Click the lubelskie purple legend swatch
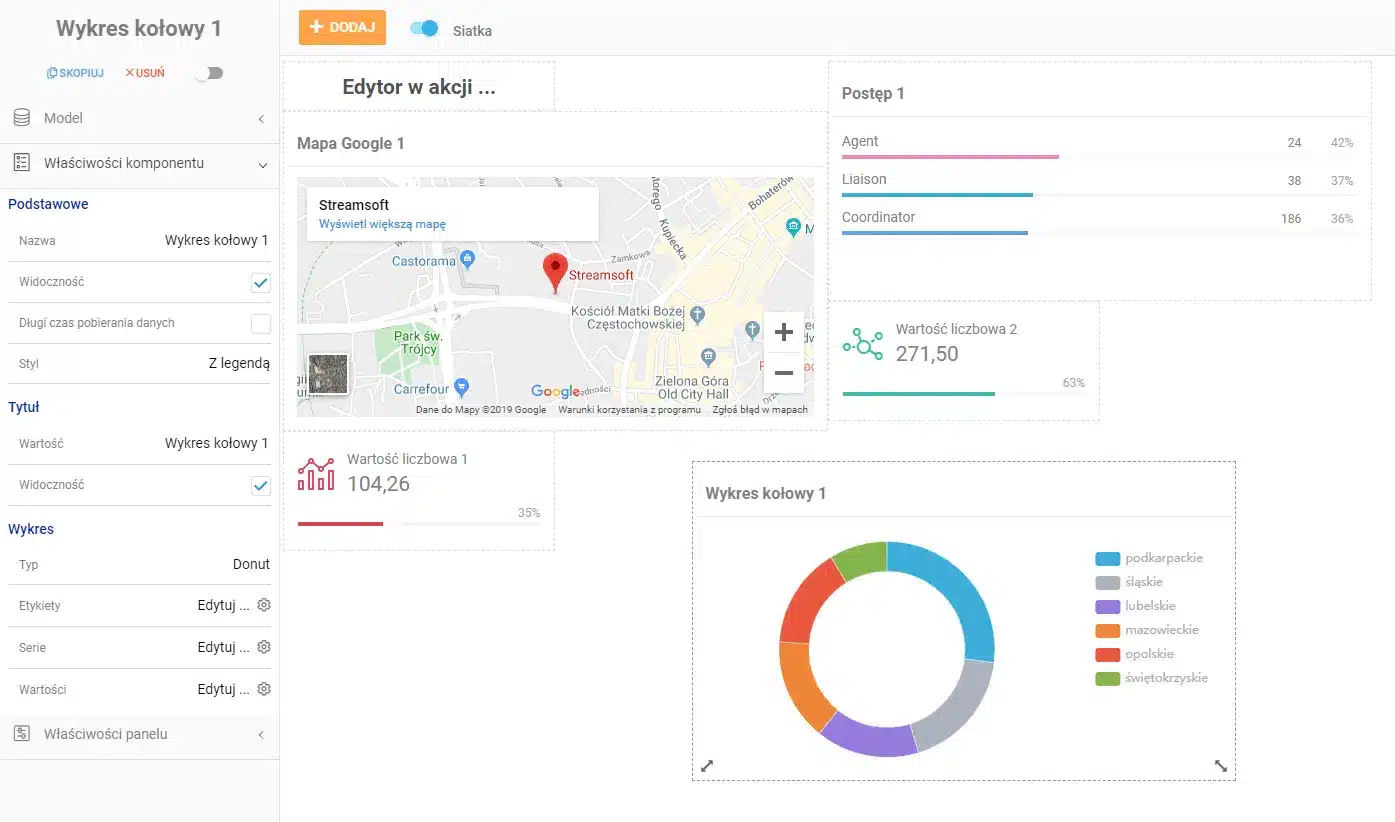 coord(1107,606)
